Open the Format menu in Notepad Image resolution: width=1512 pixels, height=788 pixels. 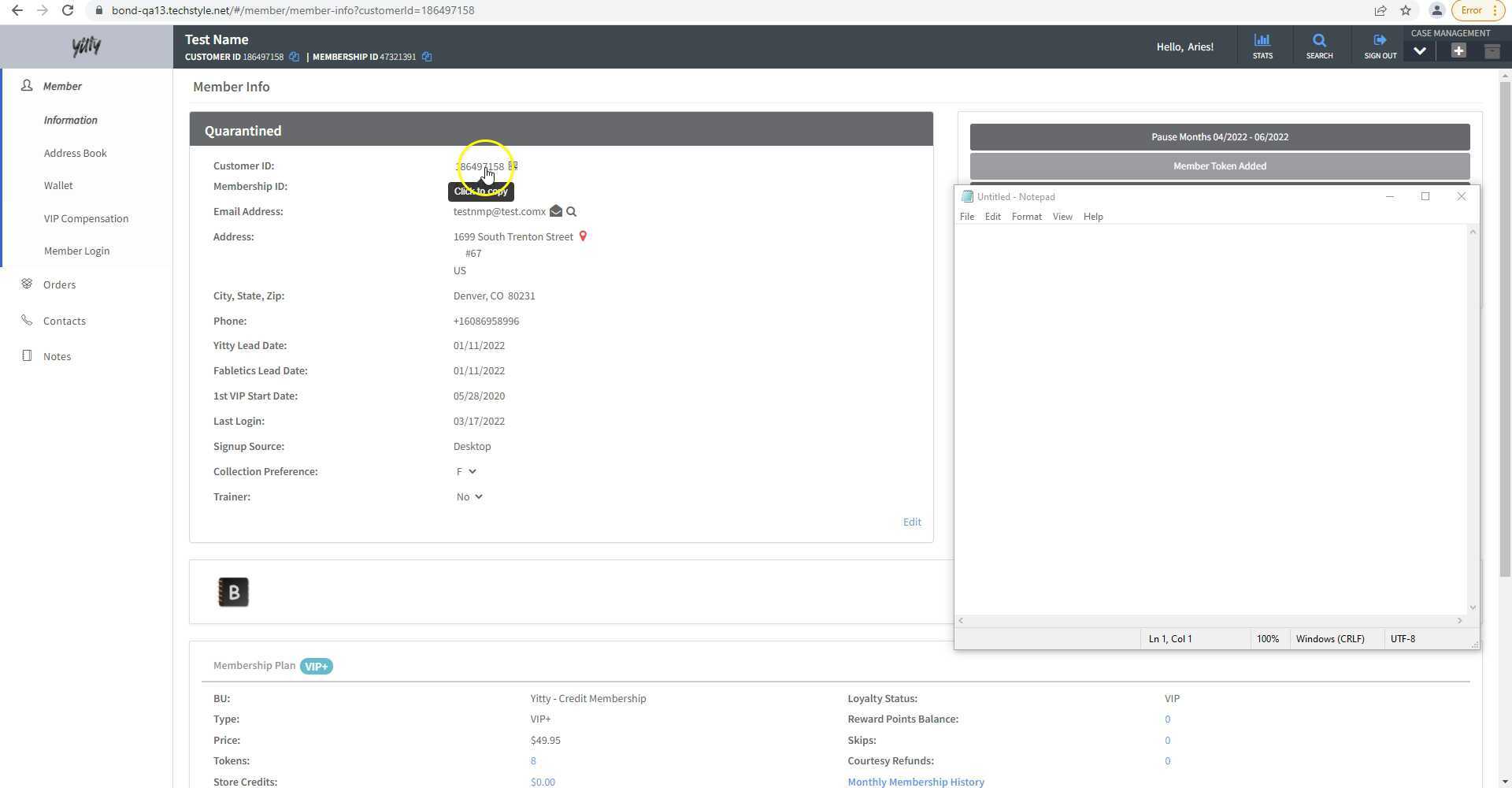pos(1027,217)
